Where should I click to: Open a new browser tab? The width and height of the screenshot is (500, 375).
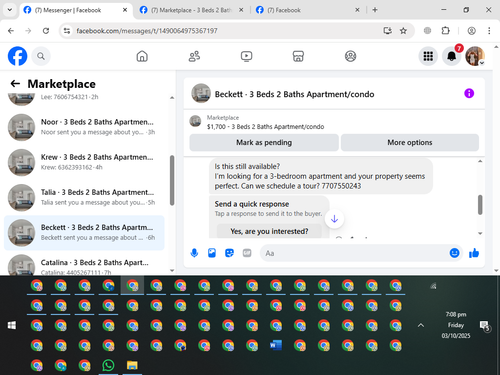click(375, 10)
